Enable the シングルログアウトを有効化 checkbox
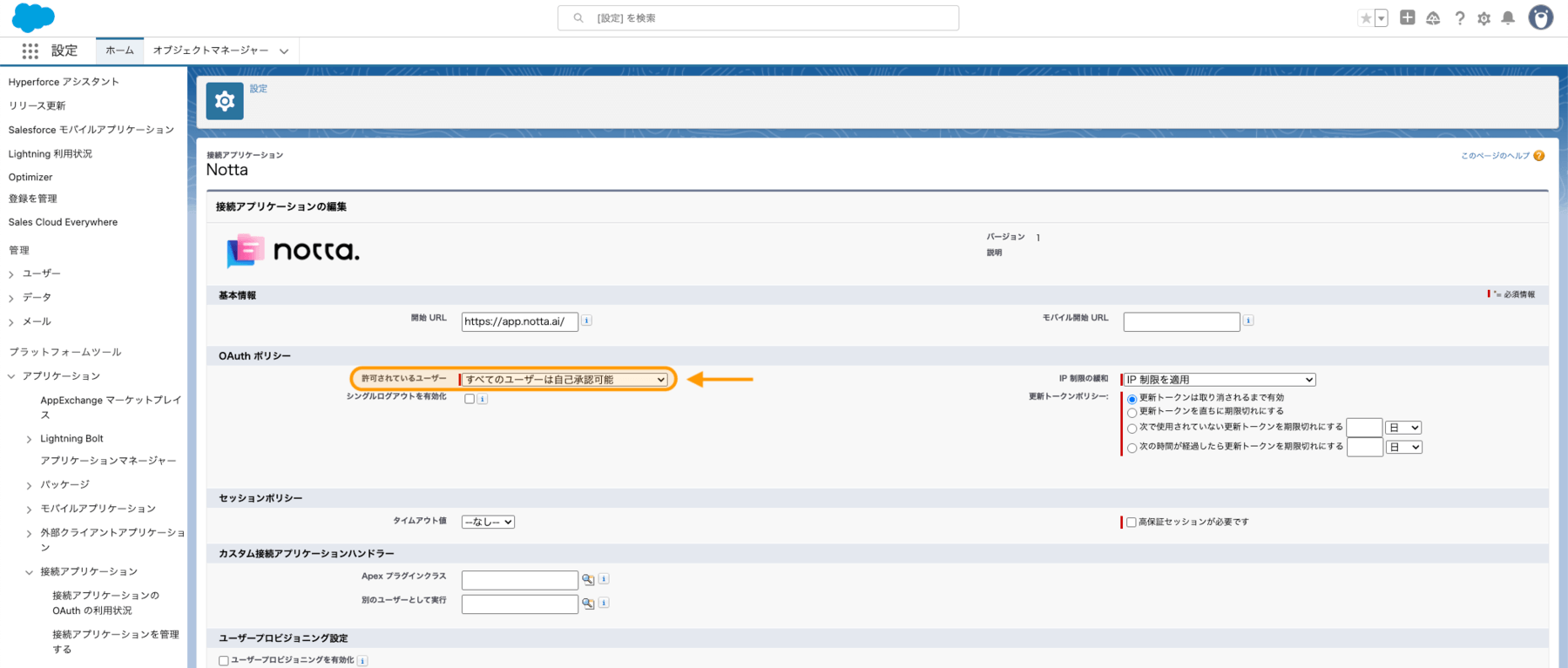 pyautogui.click(x=470, y=399)
